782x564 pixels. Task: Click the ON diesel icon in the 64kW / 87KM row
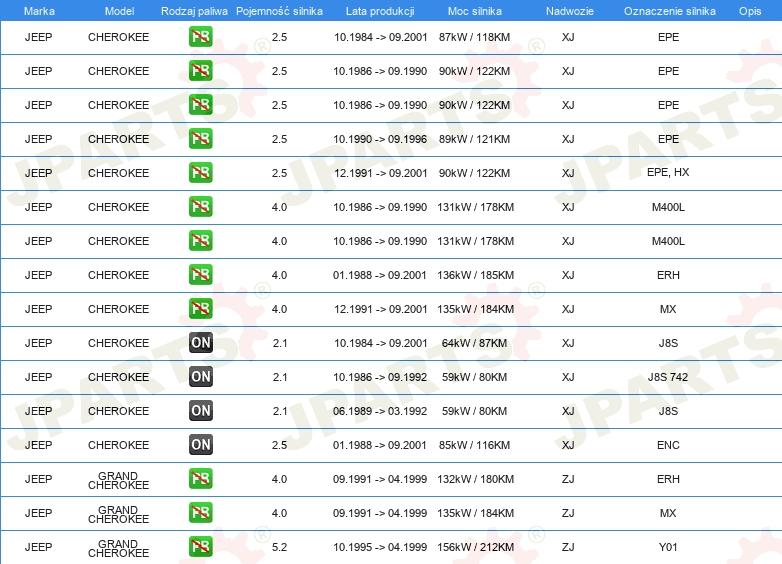pyautogui.click(x=200, y=343)
